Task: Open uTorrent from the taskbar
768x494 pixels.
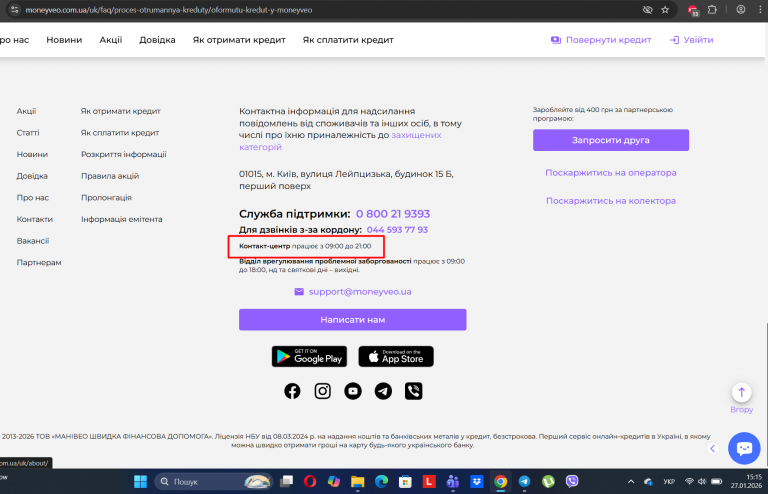Action: (x=548, y=482)
